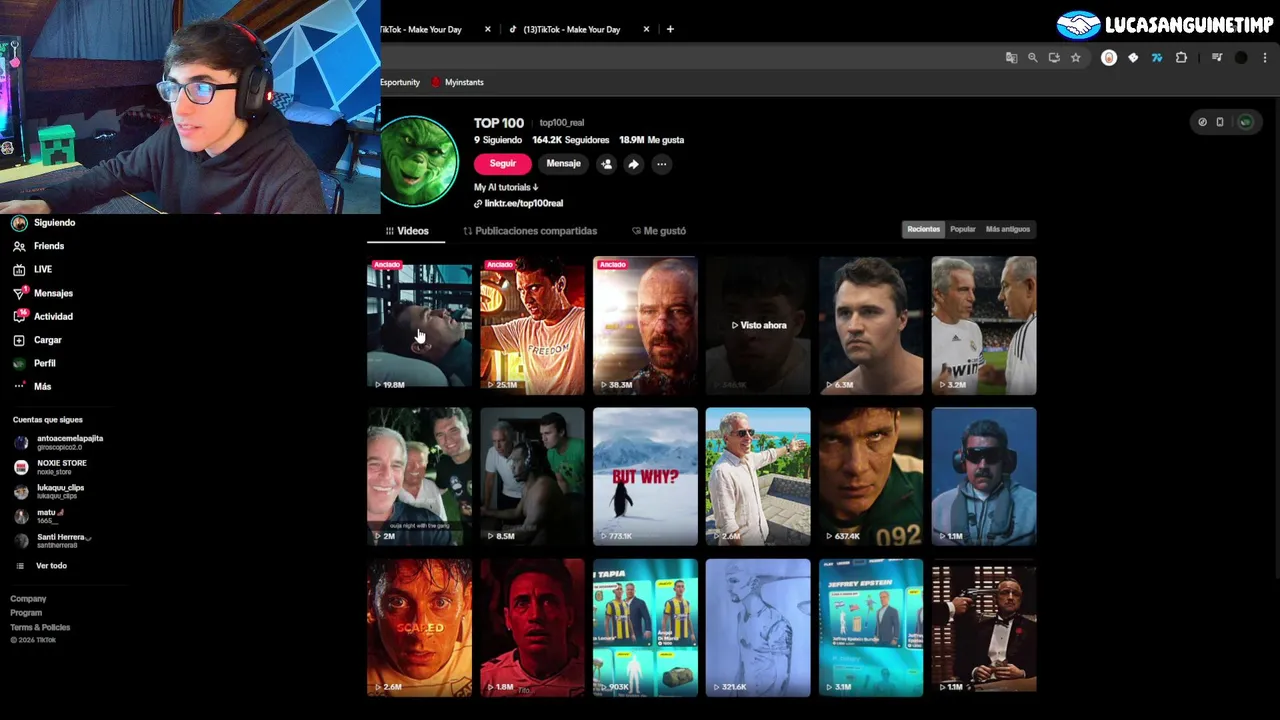Close the (13)TikTok - Make Your Day tab
Screen dimensions: 1280x720
pyautogui.click(x=646, y=29)
